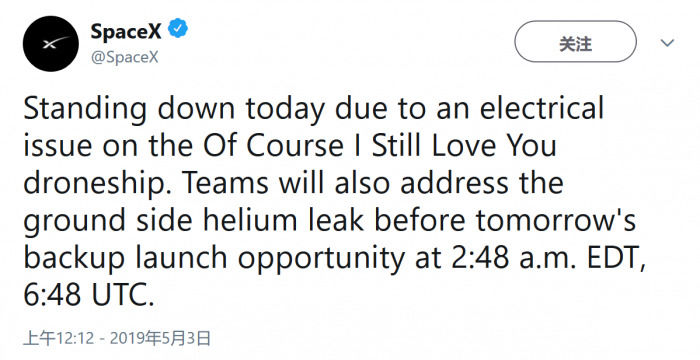Follow SpaceX with the 关注 button
The height and width of the screenshot is (360, 700).
[x=575, y=44]
